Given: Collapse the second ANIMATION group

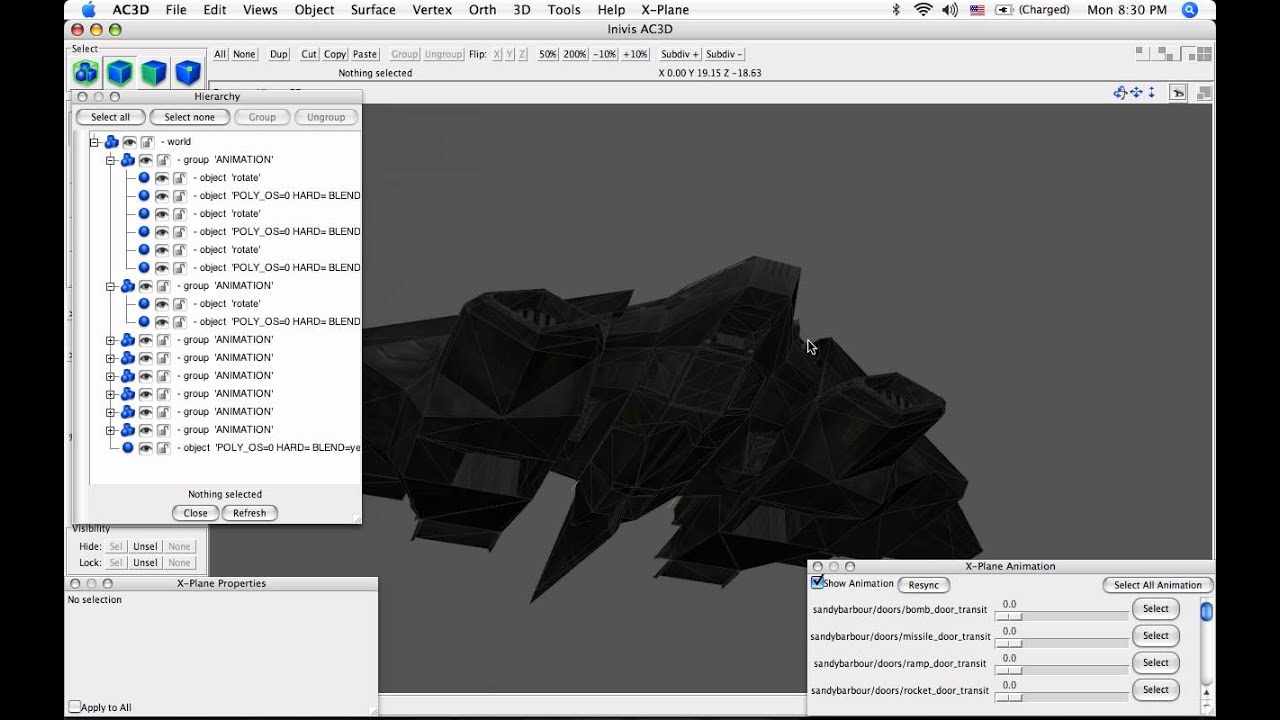Looking at the screenshot, I should [111, 286].
